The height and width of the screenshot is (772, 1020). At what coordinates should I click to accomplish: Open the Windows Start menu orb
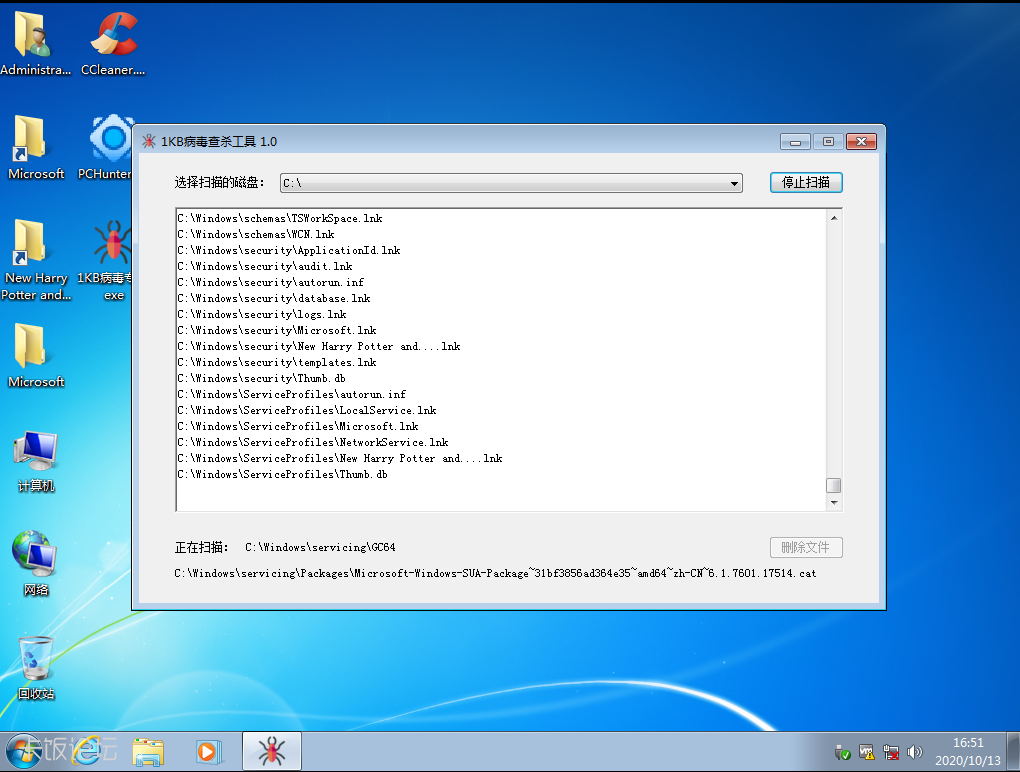[x=25, y=752]
